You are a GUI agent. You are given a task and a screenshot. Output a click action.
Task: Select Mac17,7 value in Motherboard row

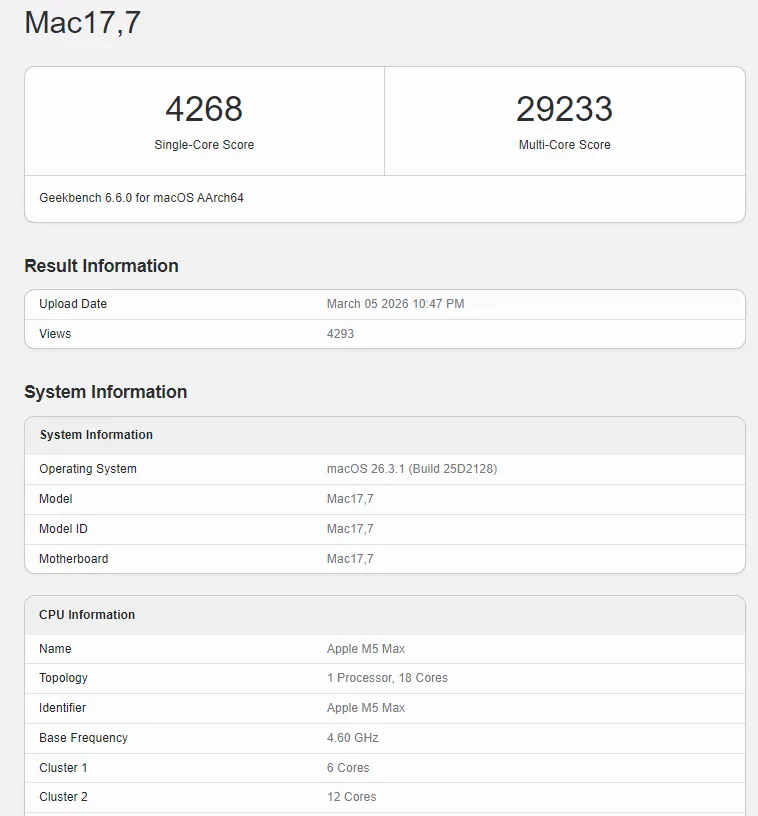coord(350,559)
